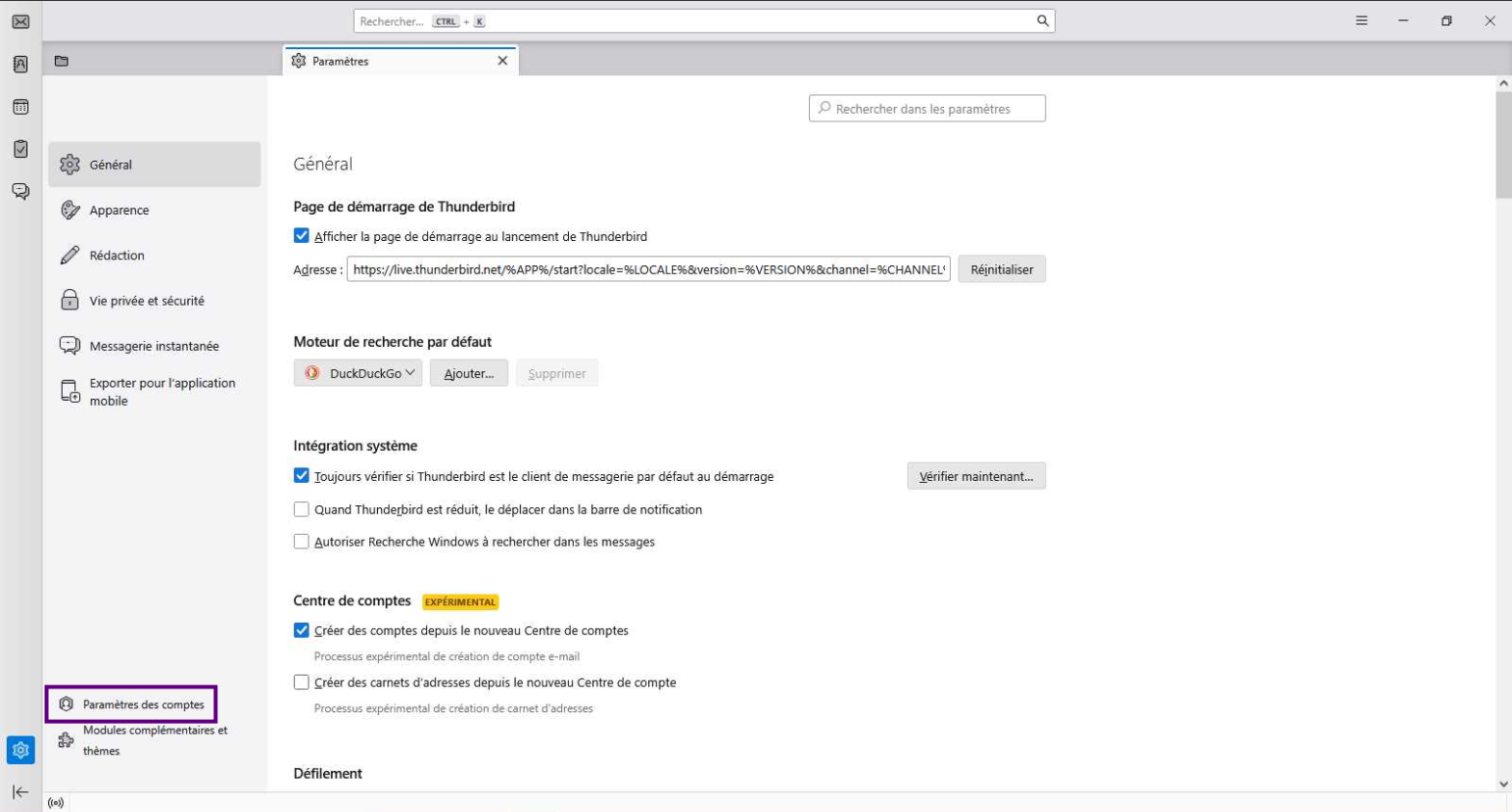Viewport: 1512px width, 812px height.
Task: Toggle Afficher la page de démarrage checkbox
Action: [302, 236]
